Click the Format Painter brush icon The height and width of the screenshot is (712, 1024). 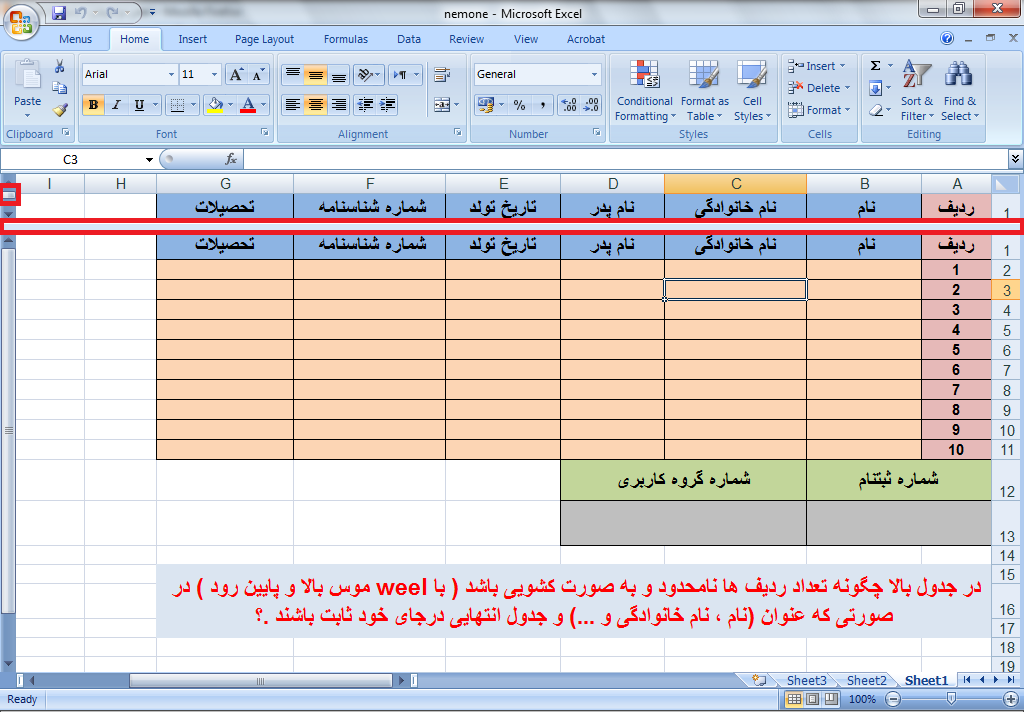click(59, 110)
